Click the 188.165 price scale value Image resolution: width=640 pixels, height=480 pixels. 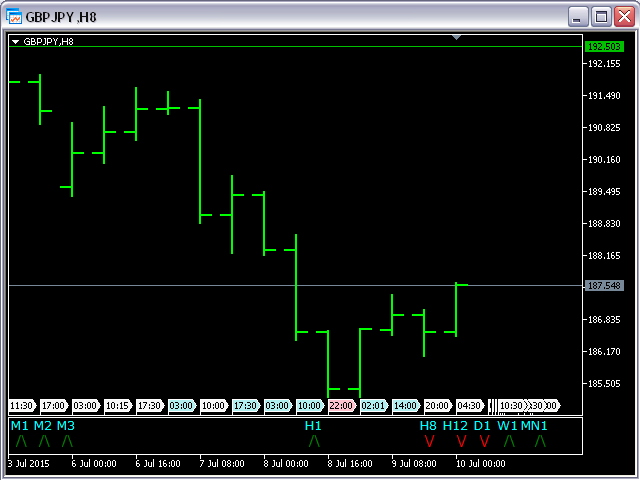tap(604, 256)
